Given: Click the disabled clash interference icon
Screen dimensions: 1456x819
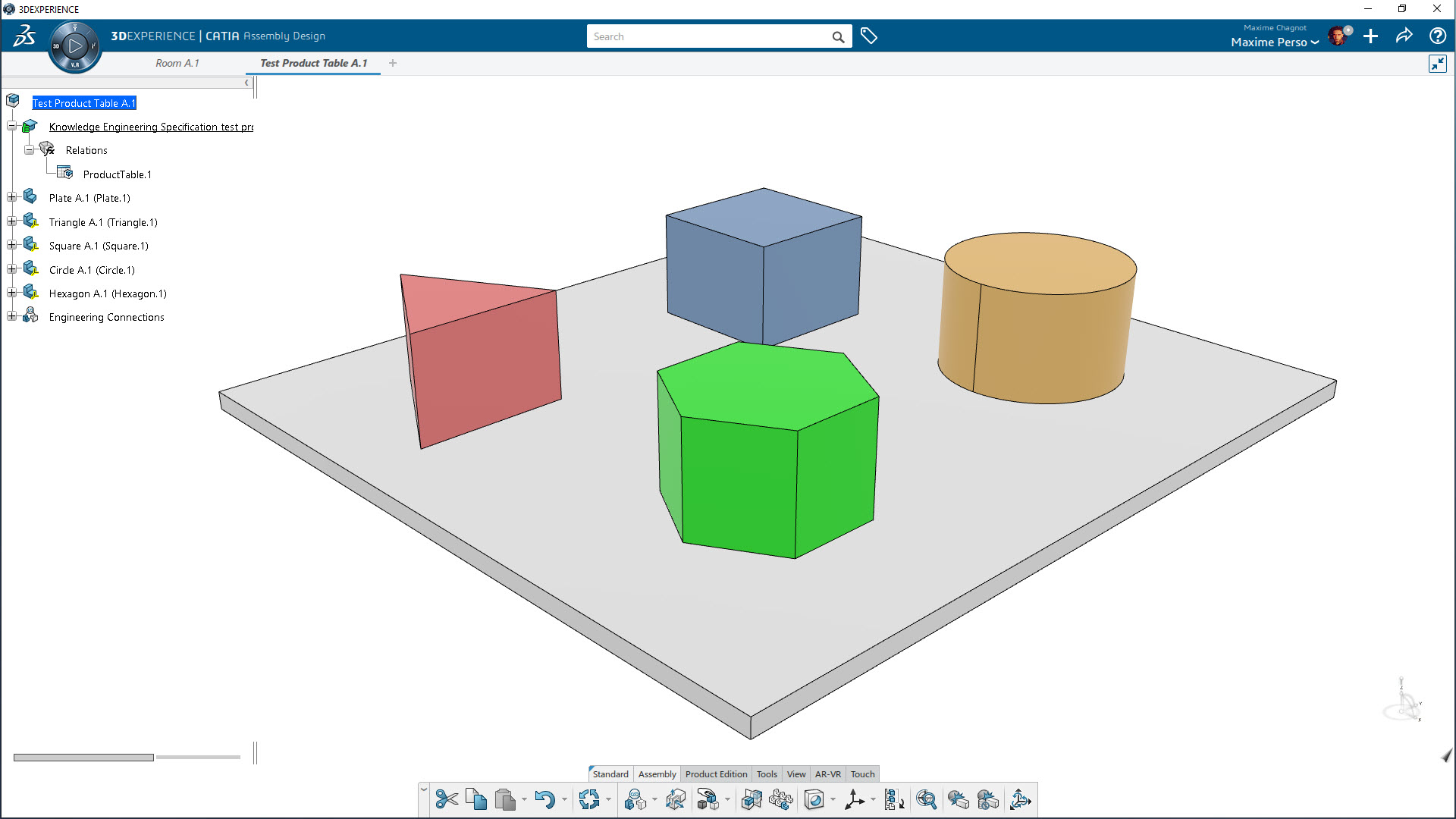Looking at the screenshot, I should point(987,799).
